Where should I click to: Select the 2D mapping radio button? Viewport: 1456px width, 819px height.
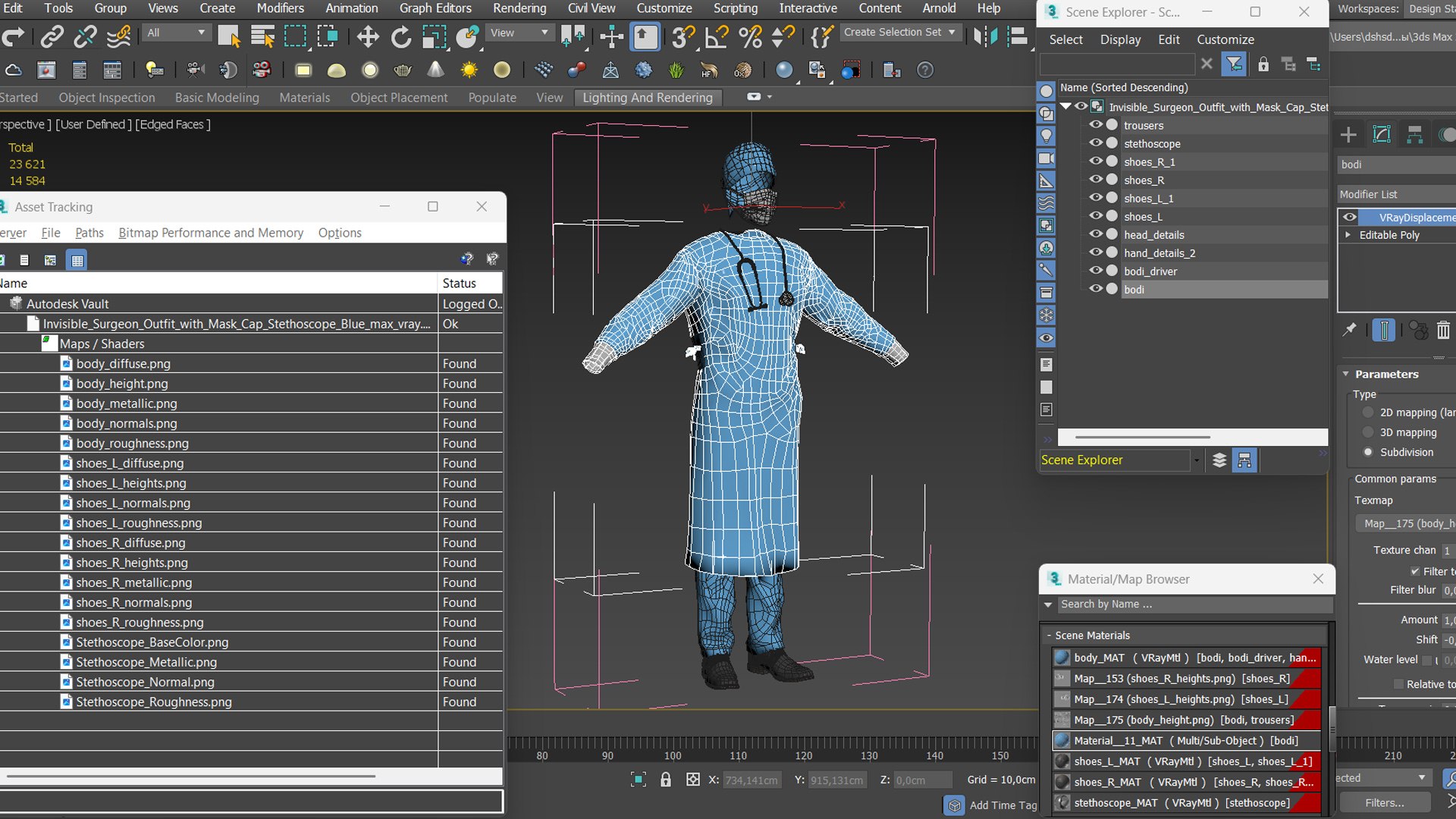(1368, 413)
